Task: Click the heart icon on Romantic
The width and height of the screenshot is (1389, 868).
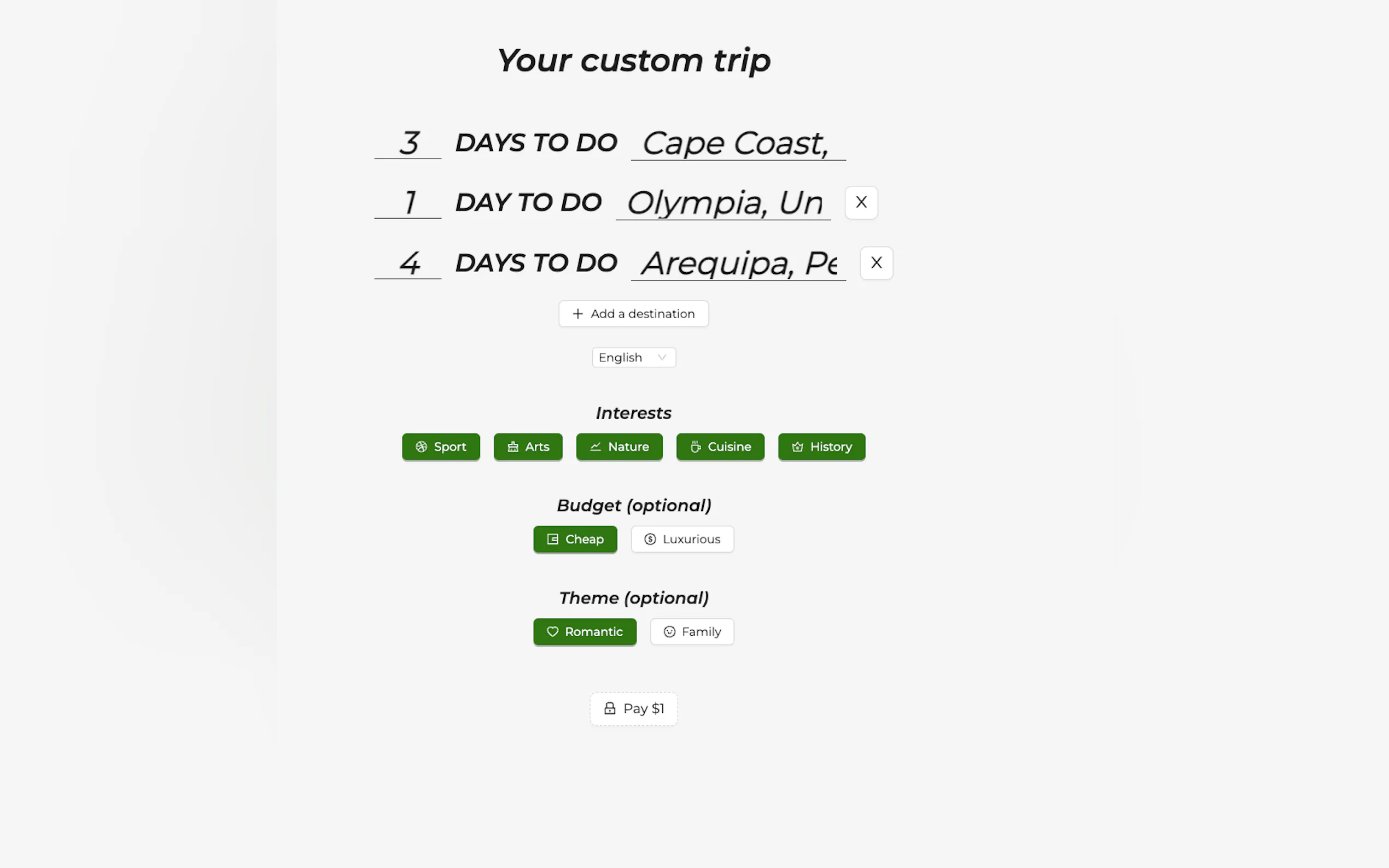Action: pos(552,631)
